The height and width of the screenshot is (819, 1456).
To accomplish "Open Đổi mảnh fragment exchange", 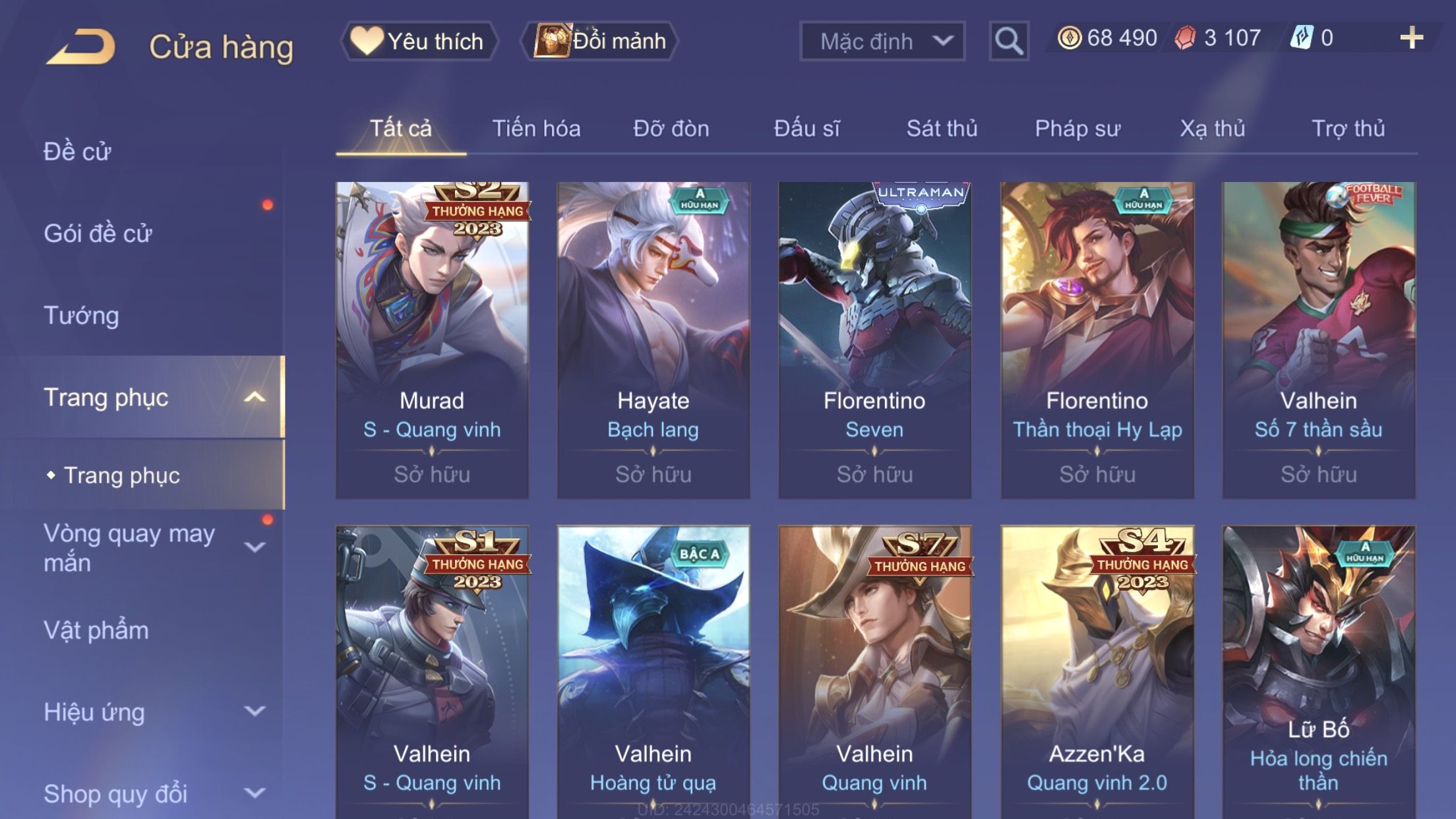I will tap(599, 41).
